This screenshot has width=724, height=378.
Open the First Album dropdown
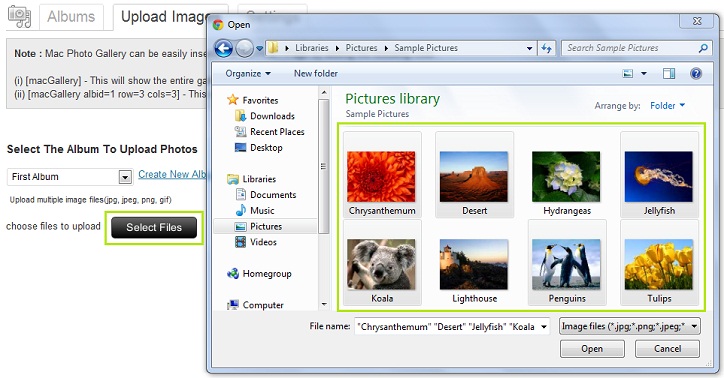click(x=70, y=177)
